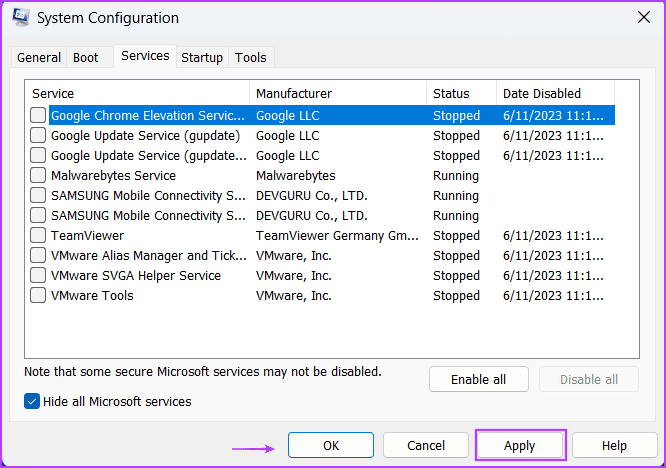Image resolution: width=666 pixels, height=468 pixels.
Task: Click the Enable all button
Action: click(479, 379)
